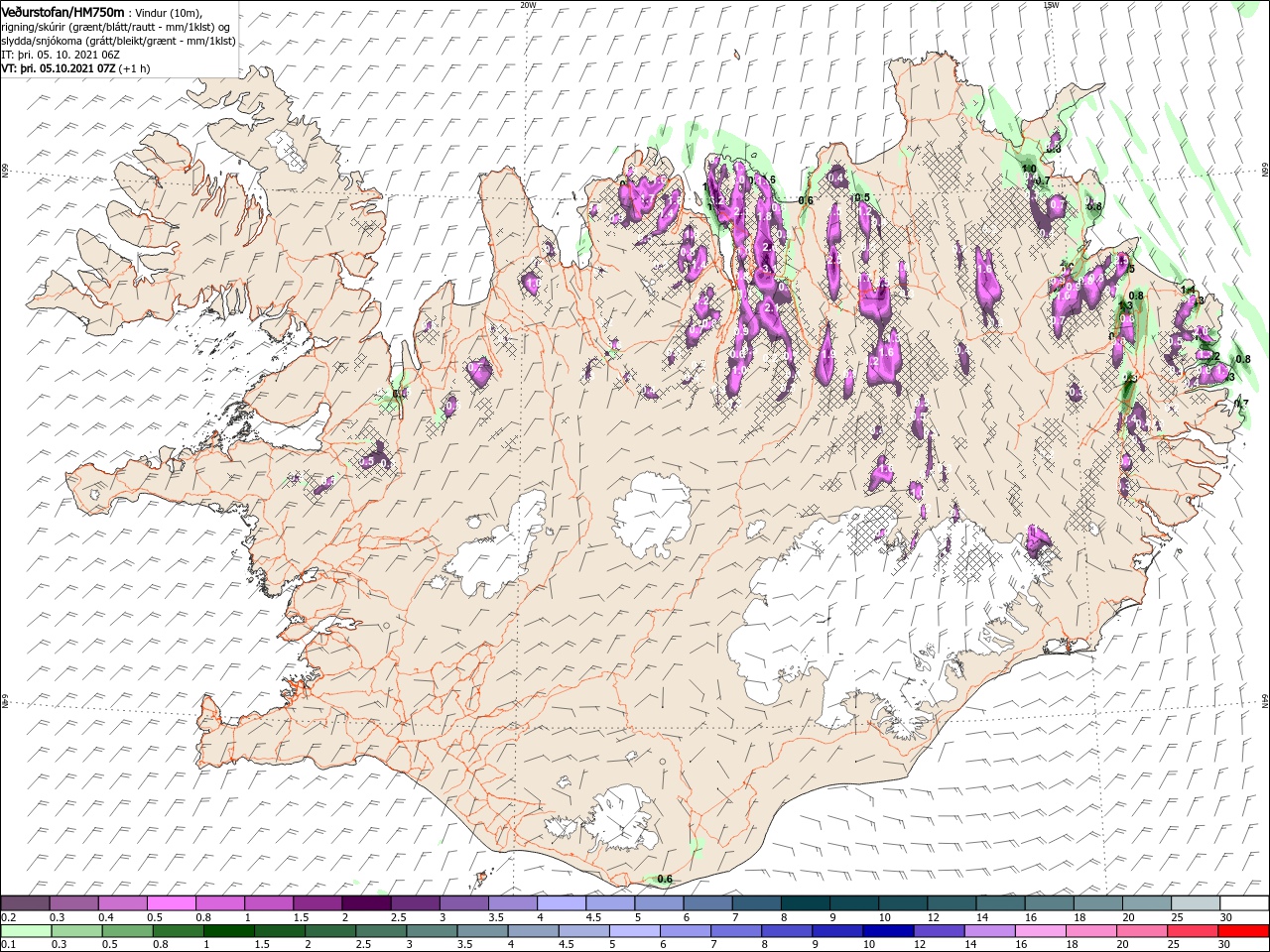Viewport: 1270px width, 952px height.
Task: Click the 'IT: þri. 05. 10. 2021 06Z' line
Action: click(61, 55)
